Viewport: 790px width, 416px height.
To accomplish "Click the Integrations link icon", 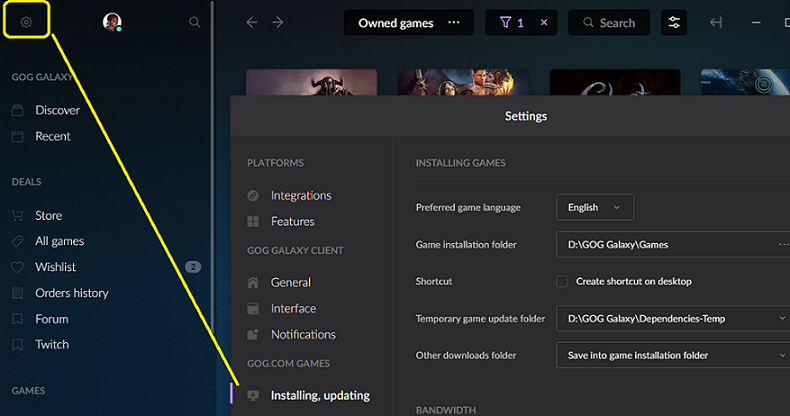I will click(x=253, y=195).
